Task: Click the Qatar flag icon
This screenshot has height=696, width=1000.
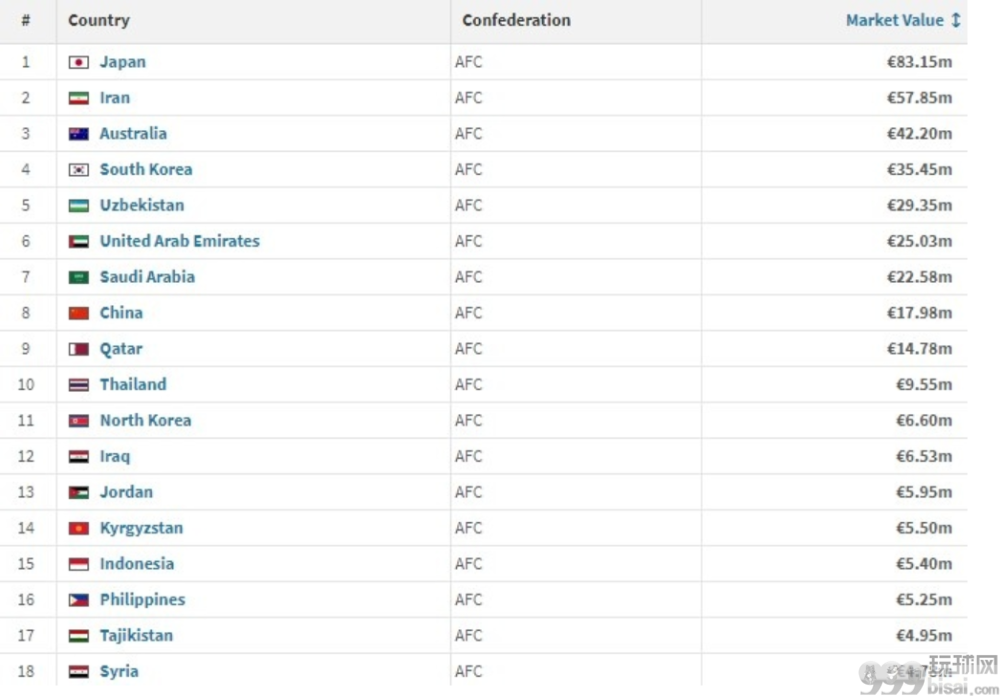Action: (x=78, y=349)
